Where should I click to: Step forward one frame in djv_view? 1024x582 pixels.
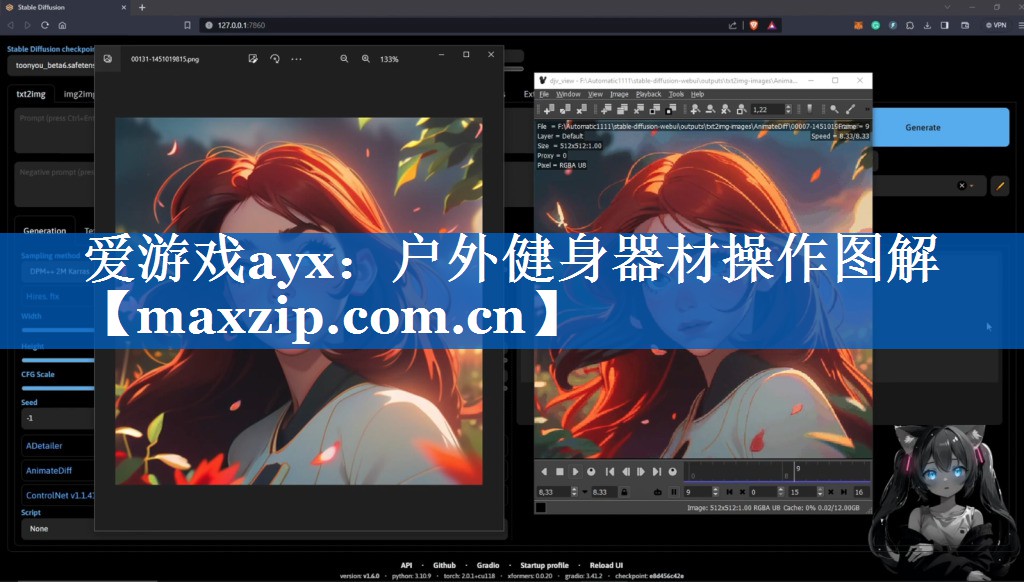641,472
